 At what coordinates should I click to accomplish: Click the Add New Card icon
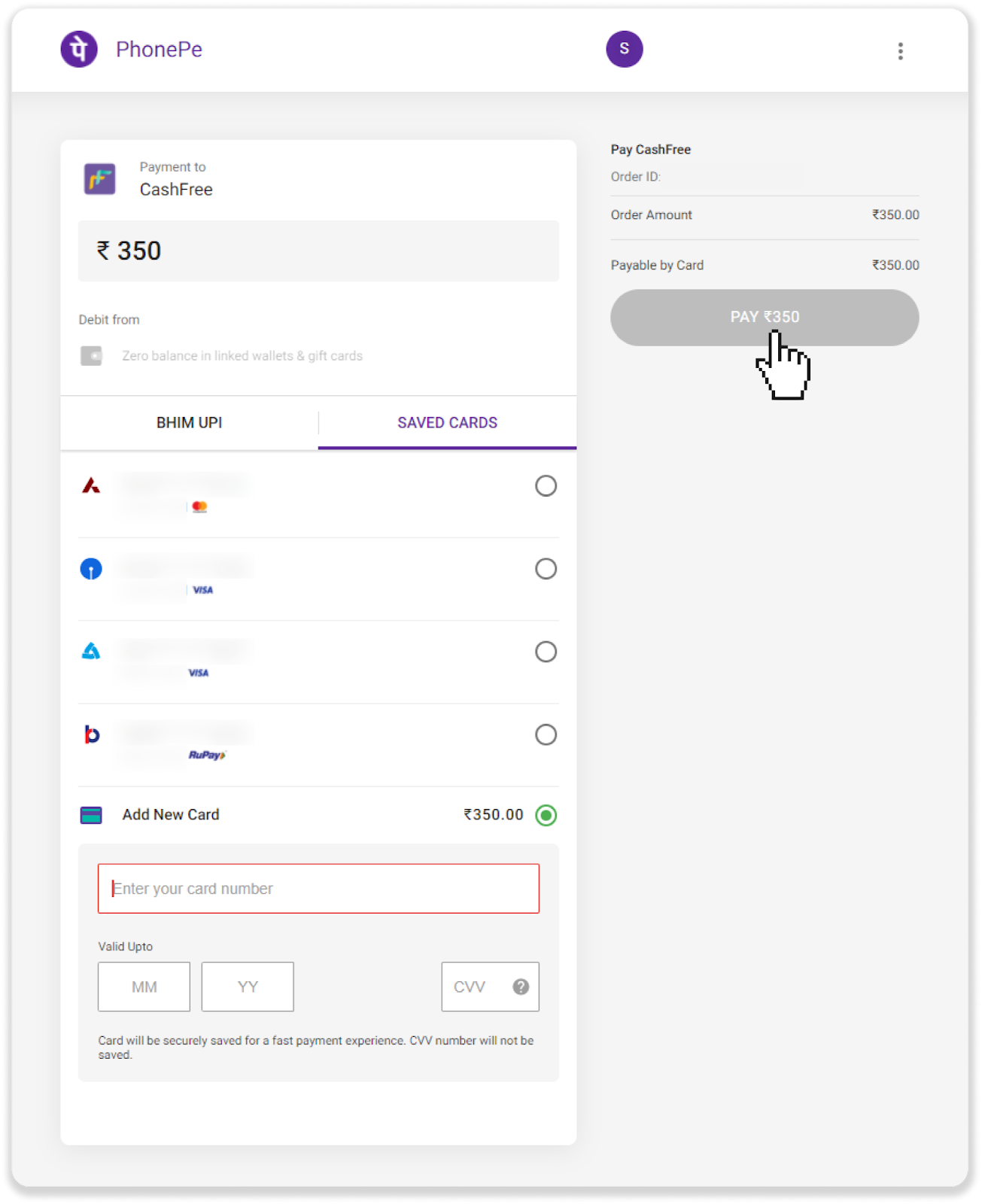tap(91, 815)
